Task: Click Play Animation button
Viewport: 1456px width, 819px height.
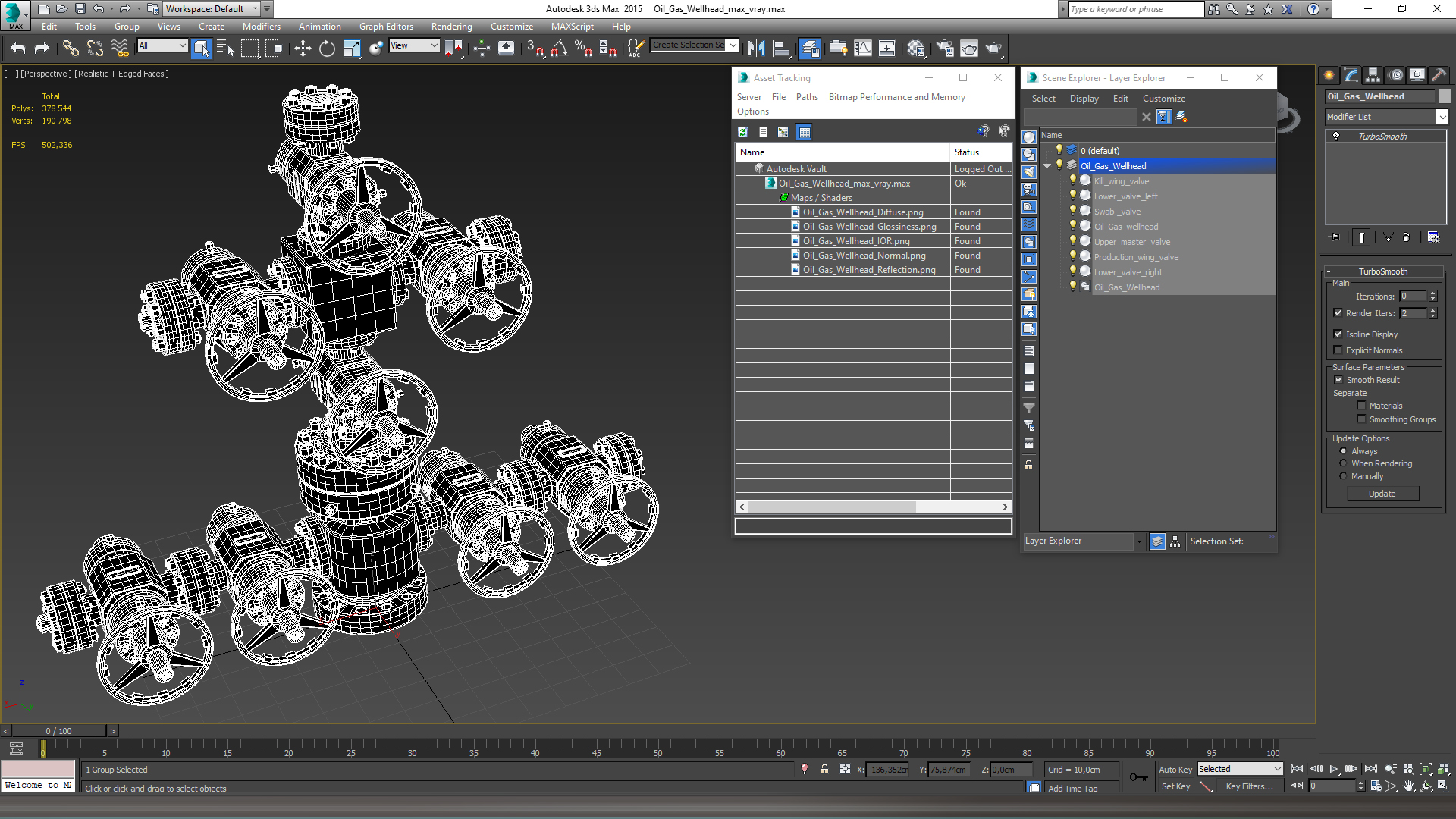Action: [x=1334, y=769]
